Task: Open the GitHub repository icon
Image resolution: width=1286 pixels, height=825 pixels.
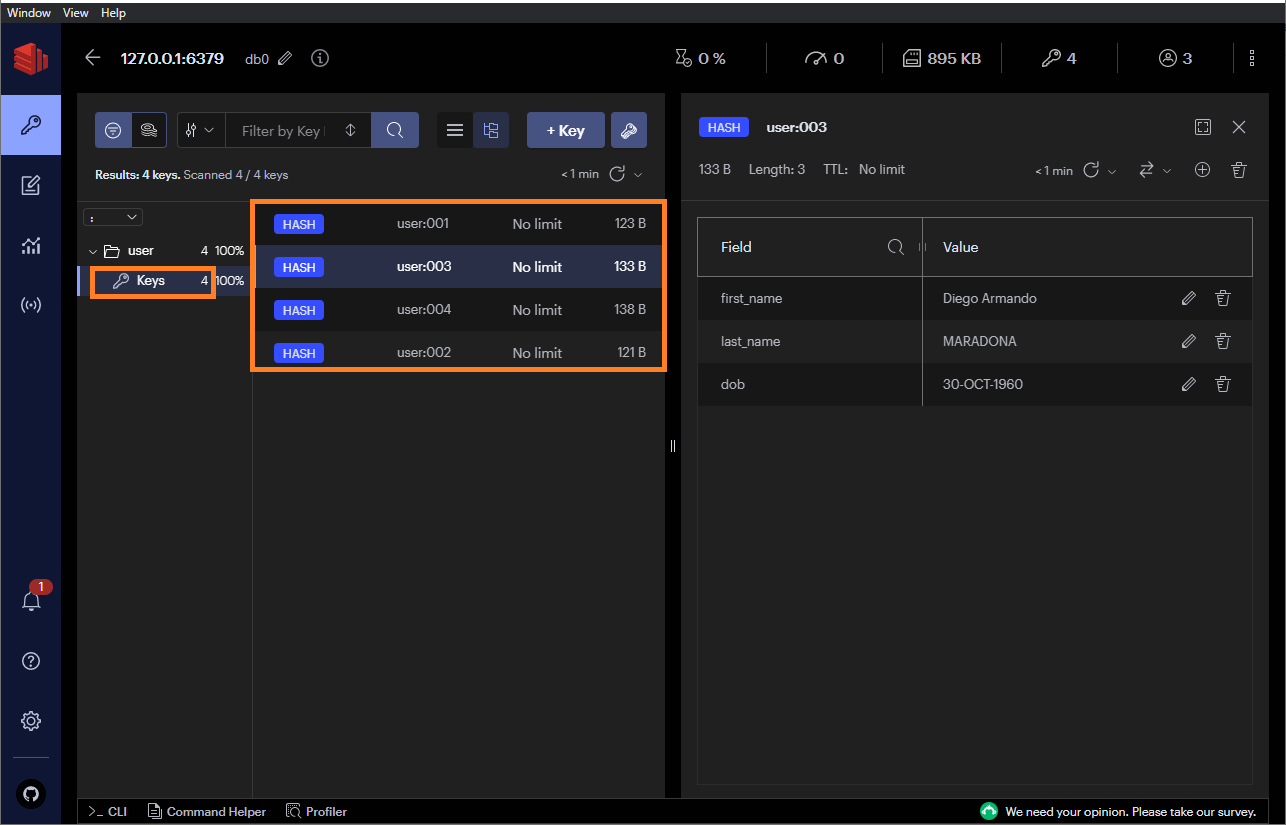Action: (x=30, y=793)
